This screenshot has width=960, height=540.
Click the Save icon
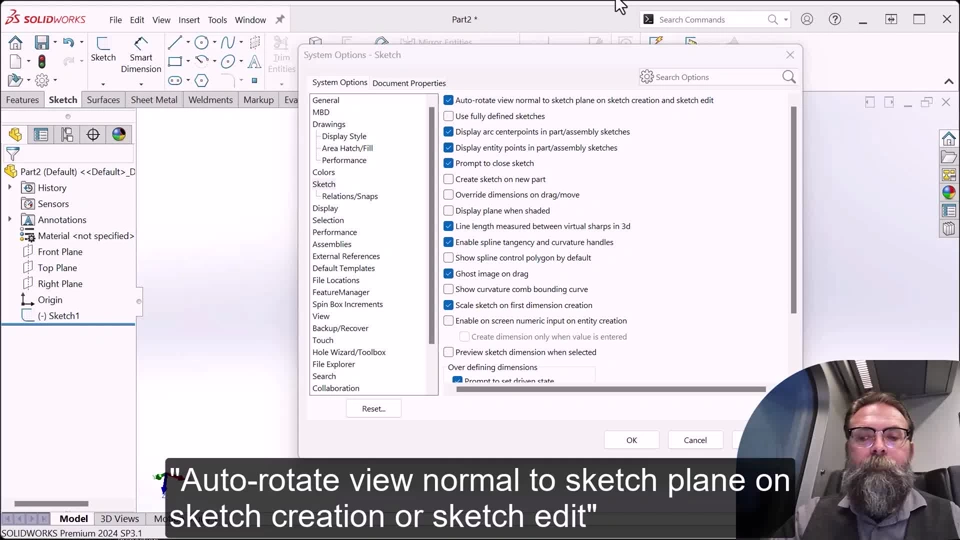click(x=42, y=42)
